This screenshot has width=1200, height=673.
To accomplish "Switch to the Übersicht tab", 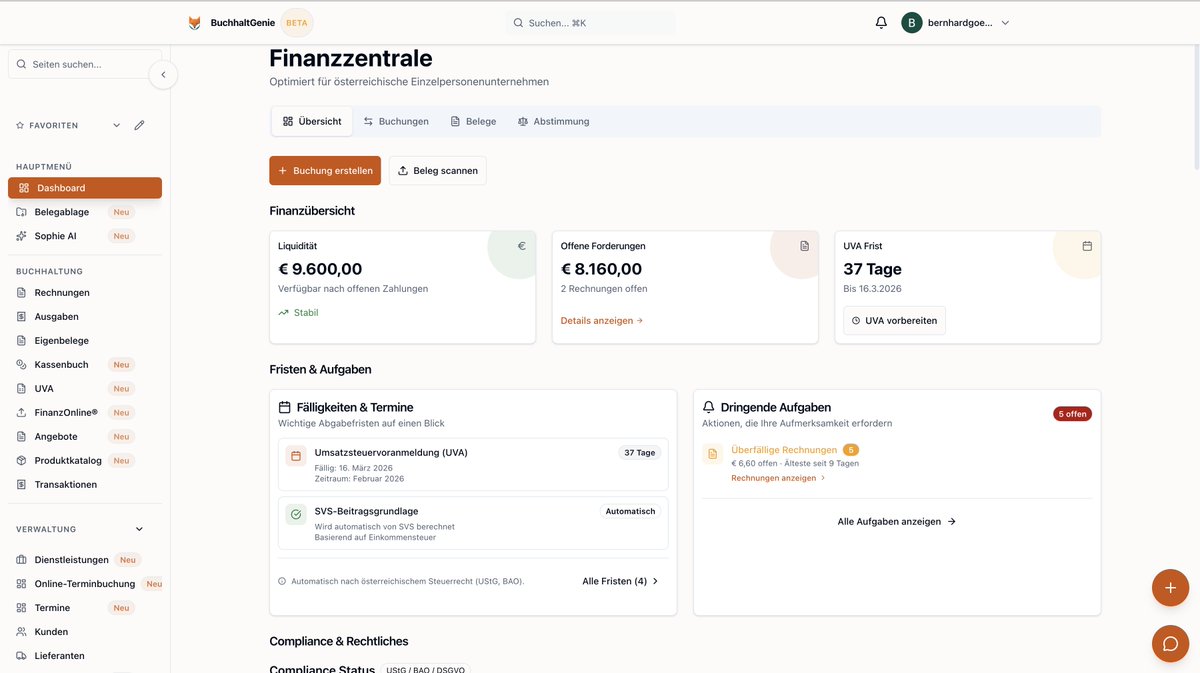I will point(312,121).
